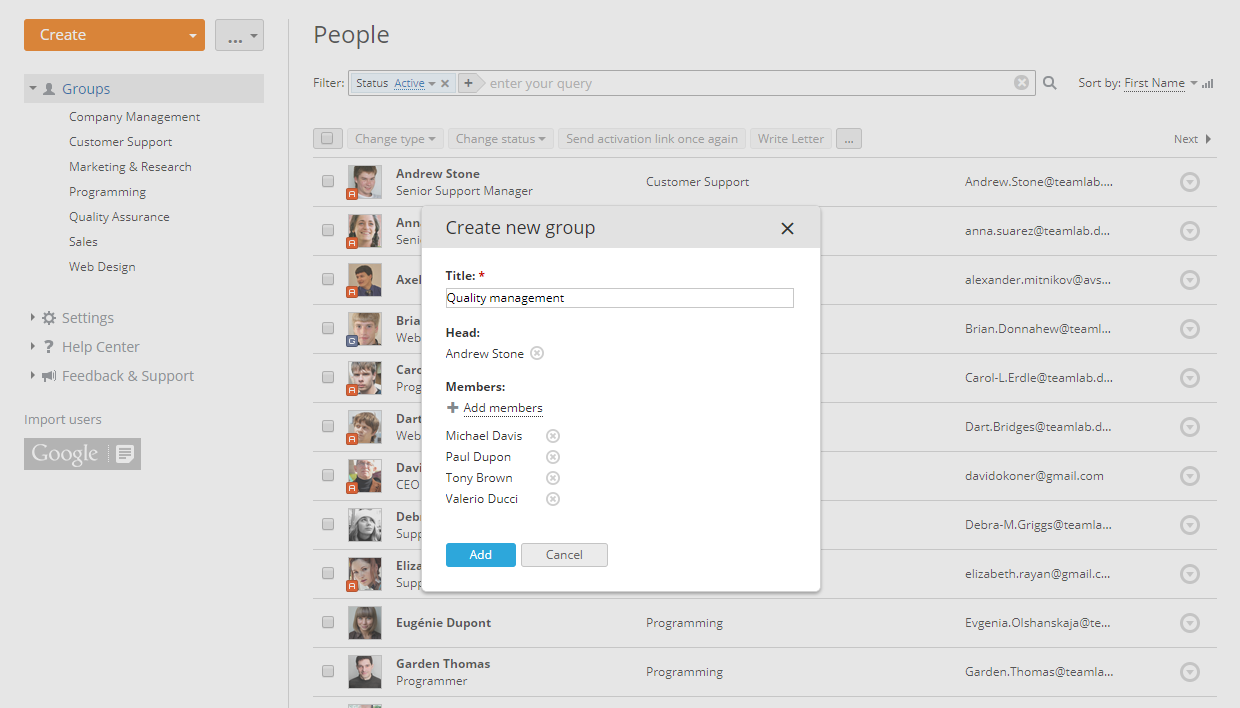Click the Help Center question mark icon
The width and height of the screenshot is (1240, 708).
point(48,346)
